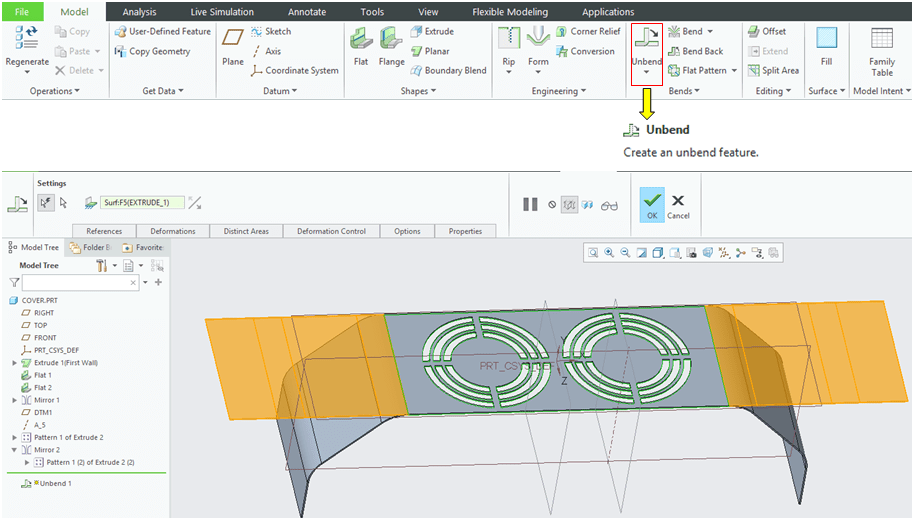Image resolution: width=912 pixels, height=518 pixels.
Task: Confirm the feature with OK
Action: (x=652, y=204)
